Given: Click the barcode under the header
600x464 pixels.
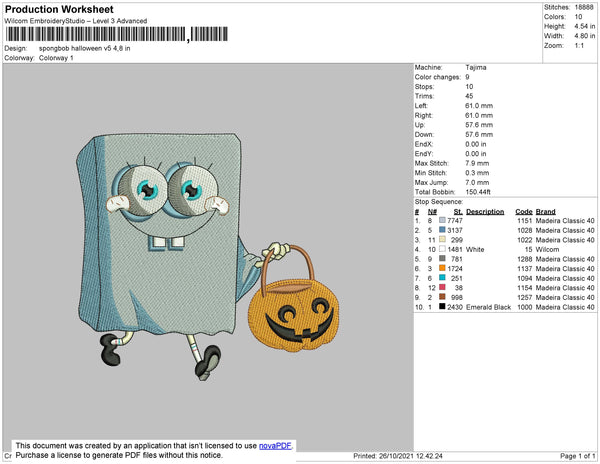Looking at the screenshot, I should coord(117,34).
